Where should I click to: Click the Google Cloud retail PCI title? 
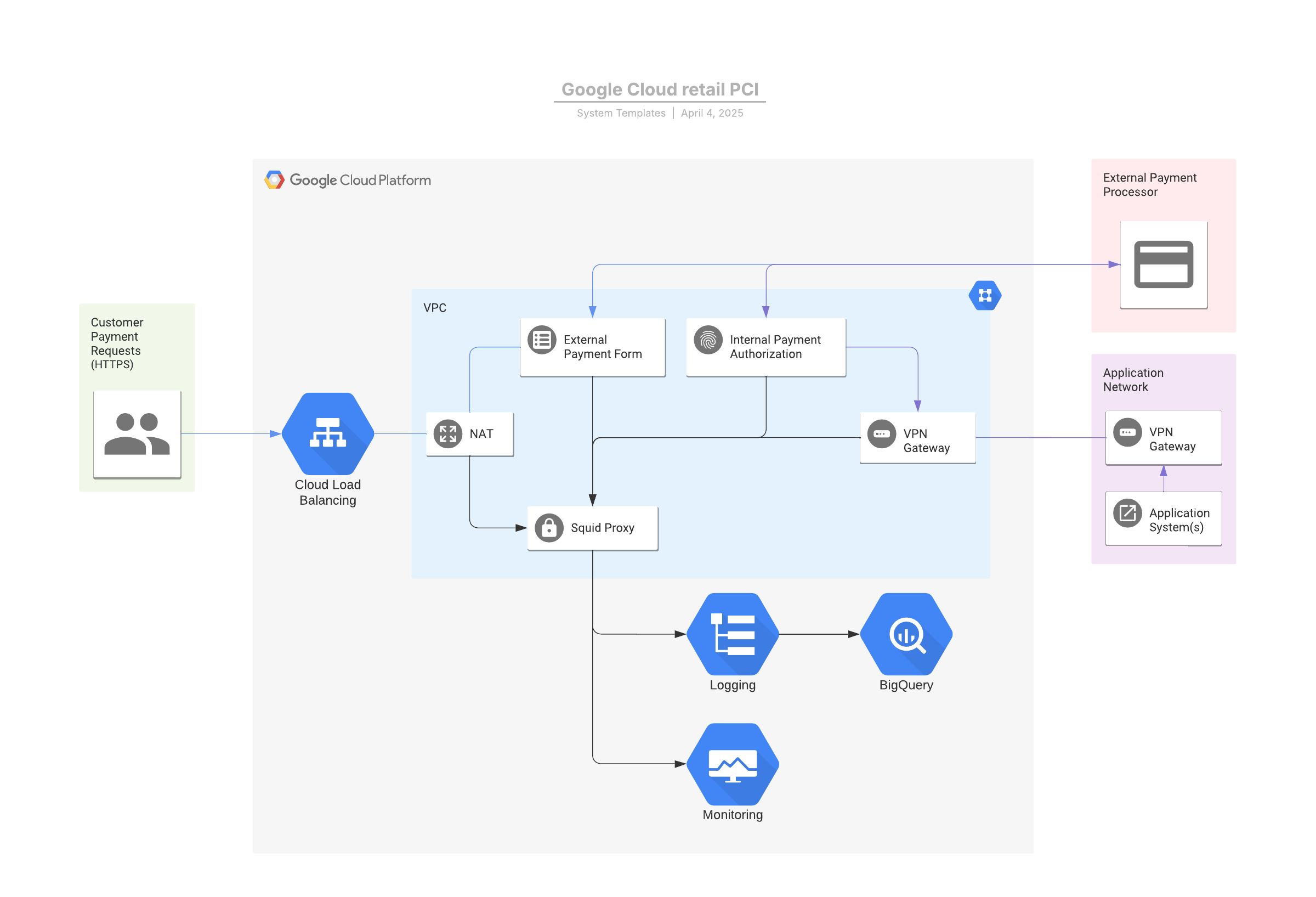click(659, 89)
